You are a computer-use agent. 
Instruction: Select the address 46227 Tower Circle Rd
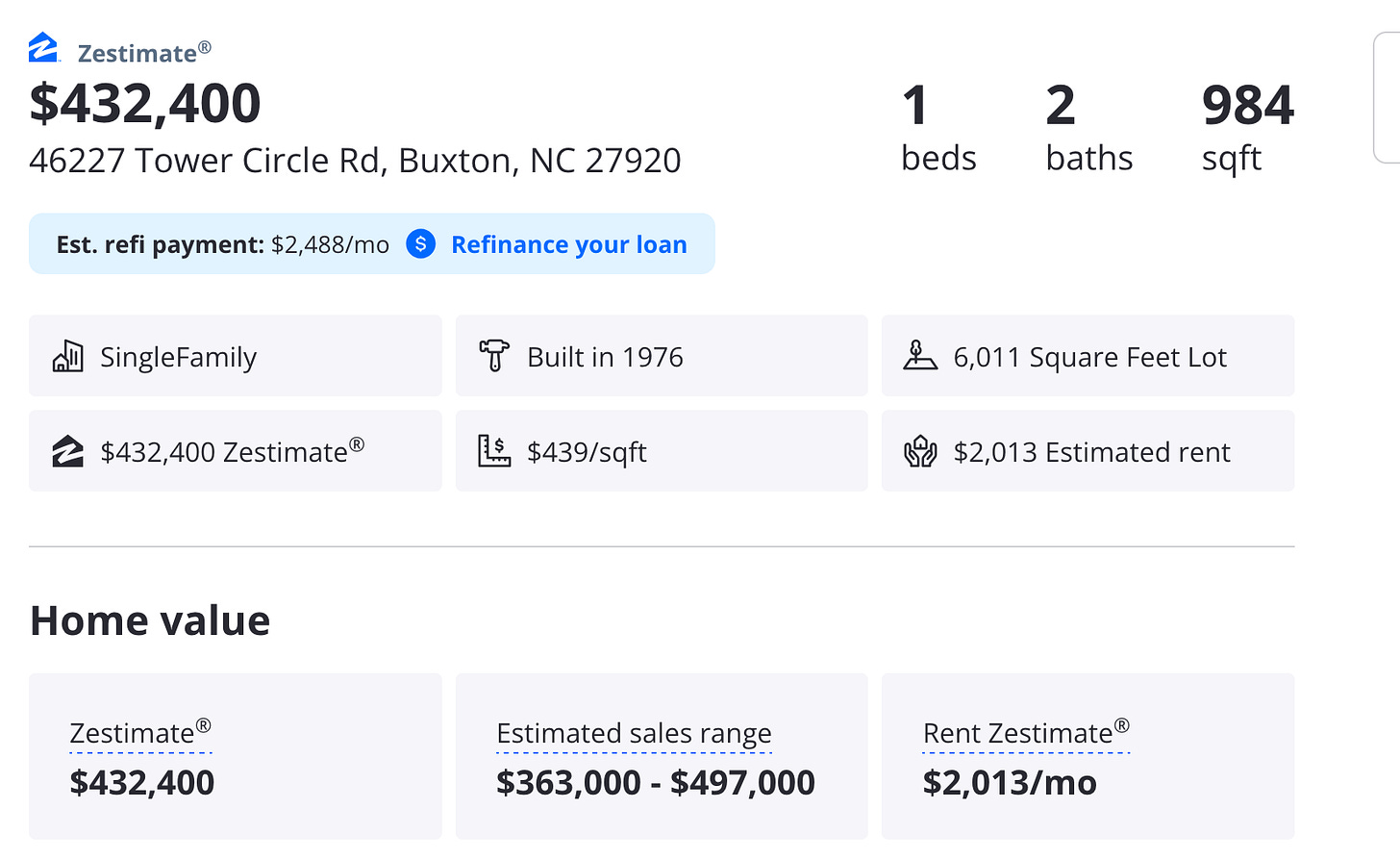pyautogui.click(x=355, y=161)
